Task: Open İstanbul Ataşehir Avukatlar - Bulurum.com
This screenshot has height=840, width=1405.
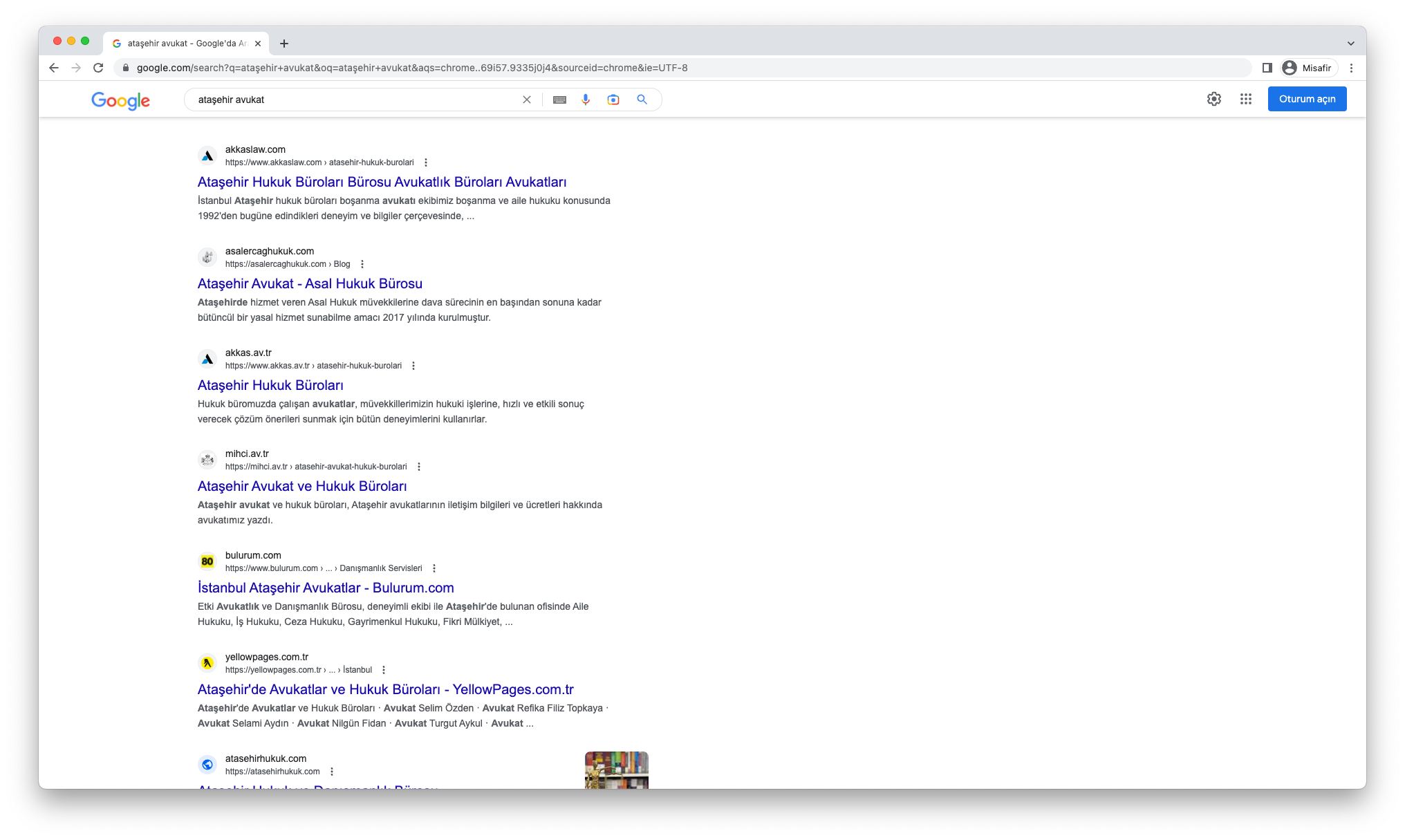Action: [x=326, y=588]
